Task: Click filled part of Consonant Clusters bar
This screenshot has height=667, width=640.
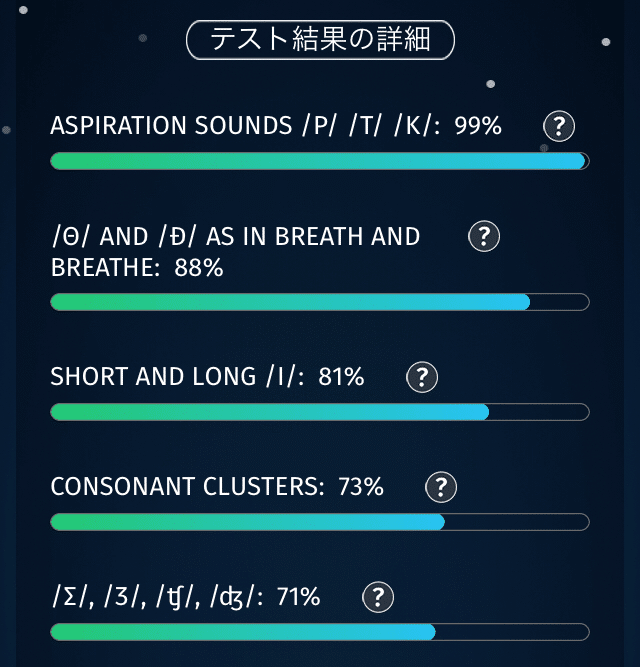Action: click(247, 522)
